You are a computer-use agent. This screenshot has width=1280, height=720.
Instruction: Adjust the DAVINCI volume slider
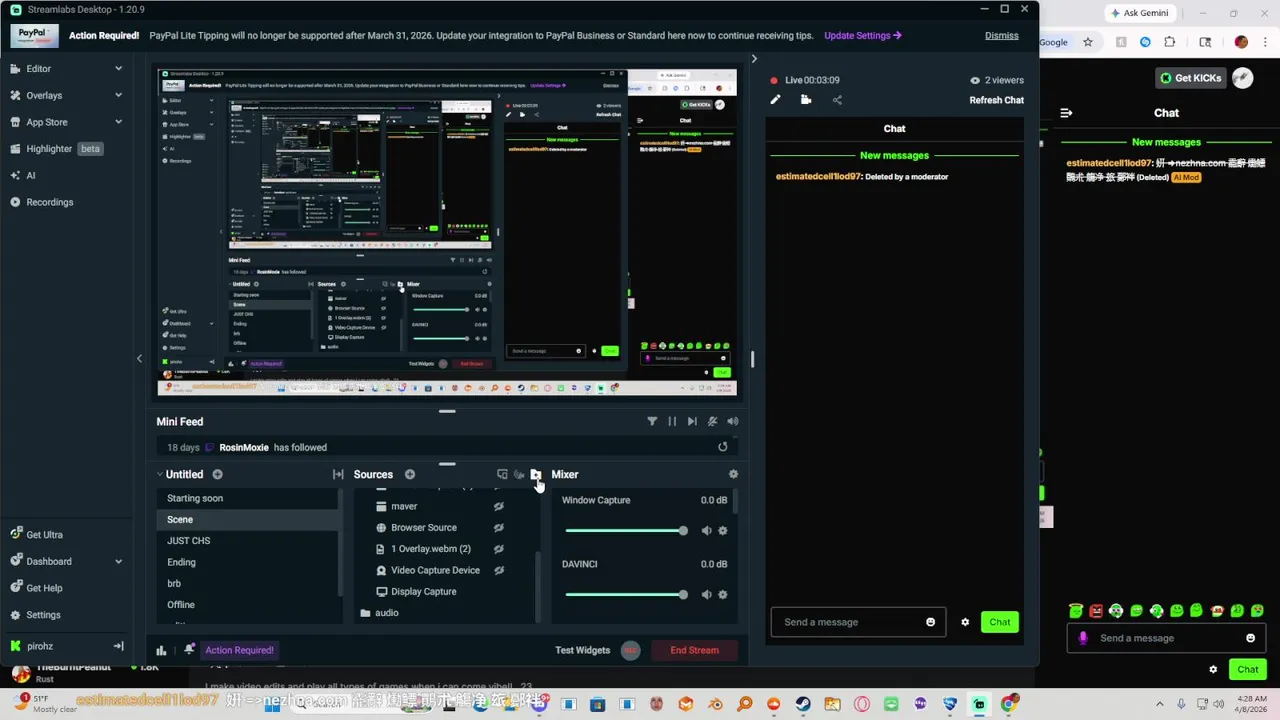tap(626, 594)
